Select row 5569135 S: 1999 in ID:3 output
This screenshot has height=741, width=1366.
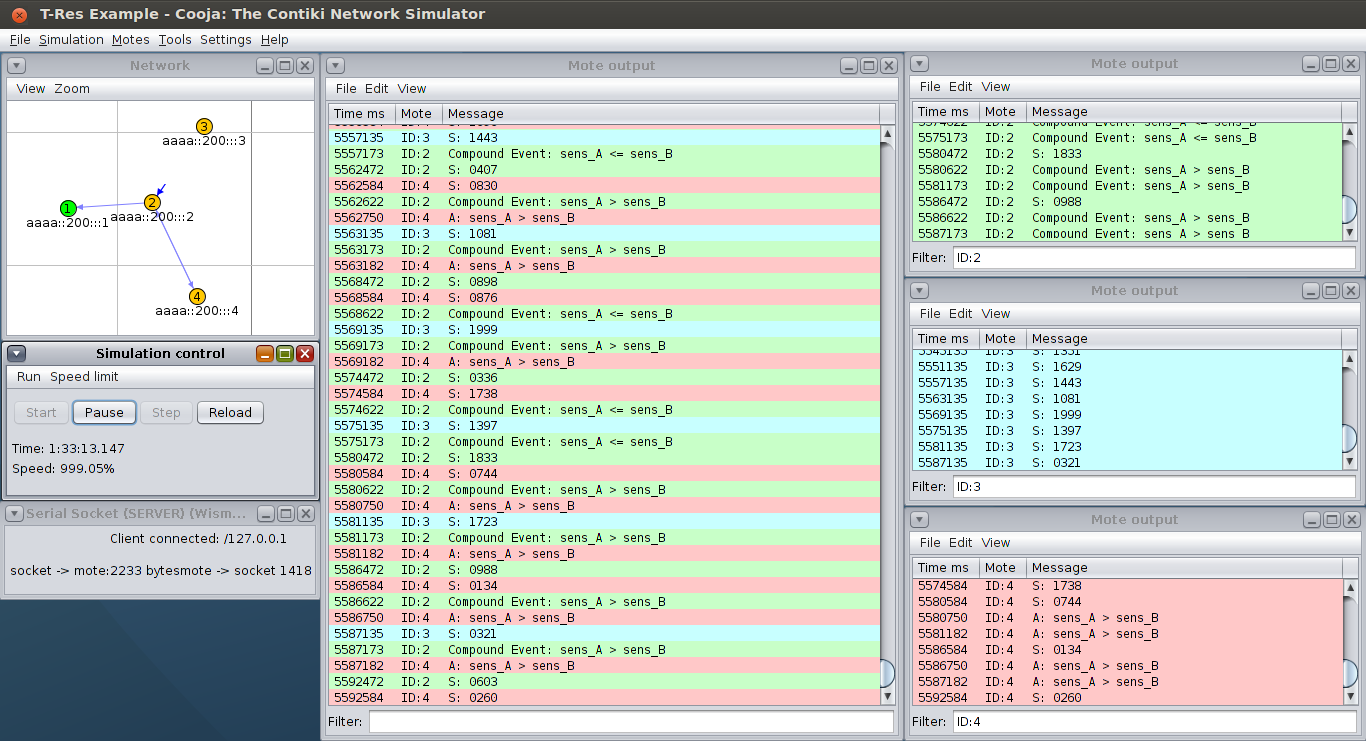[x=1126, y=414]
